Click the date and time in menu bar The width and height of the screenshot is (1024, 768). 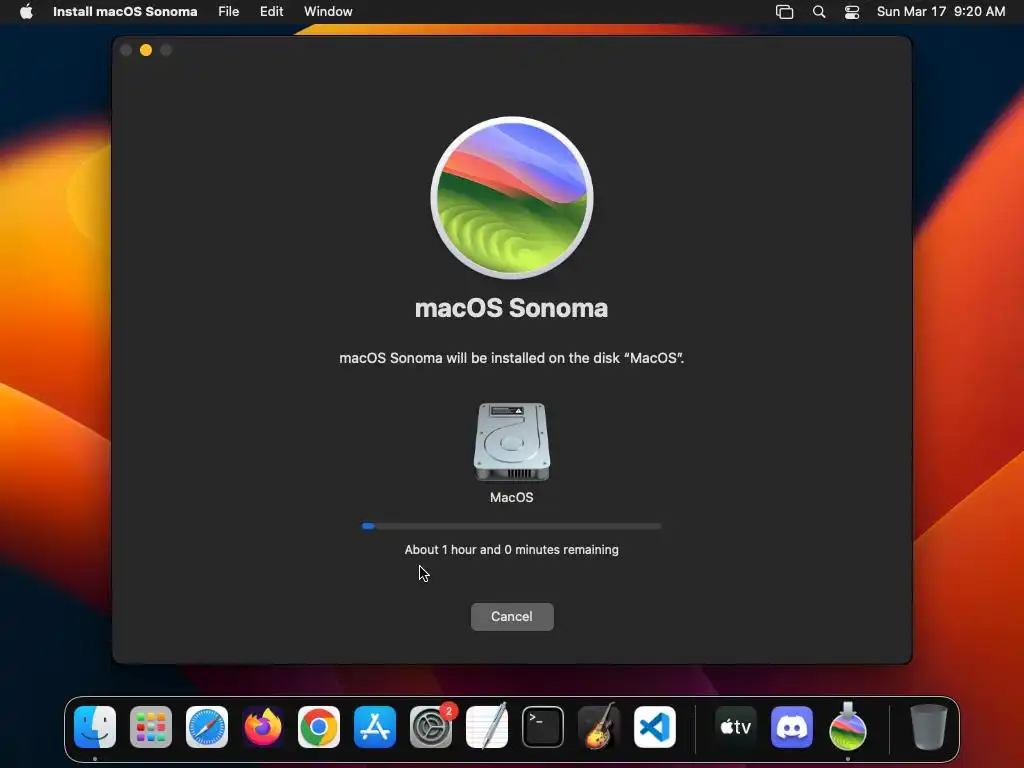[940, 12]
